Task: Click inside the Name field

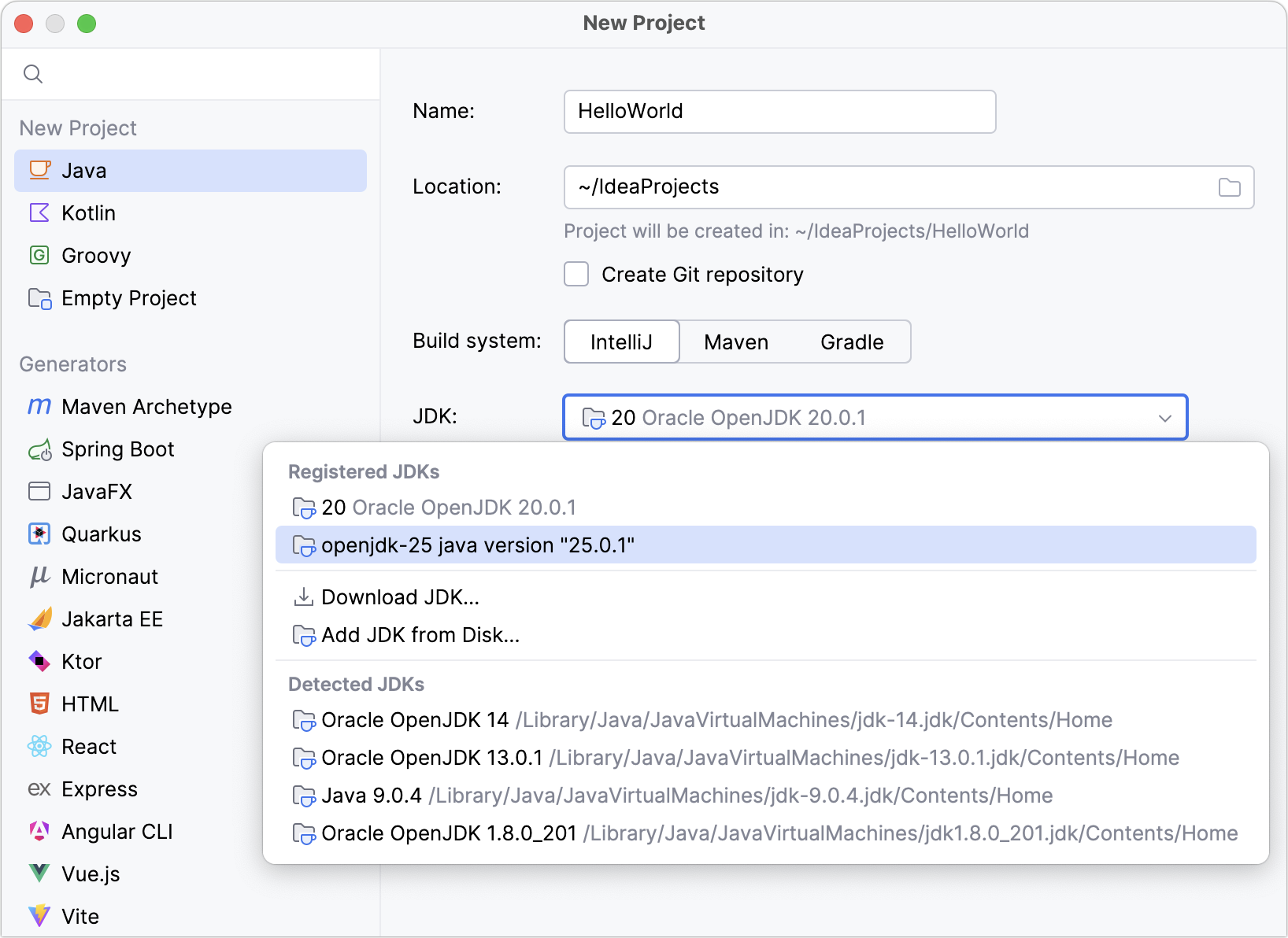Action: [779, 111]
